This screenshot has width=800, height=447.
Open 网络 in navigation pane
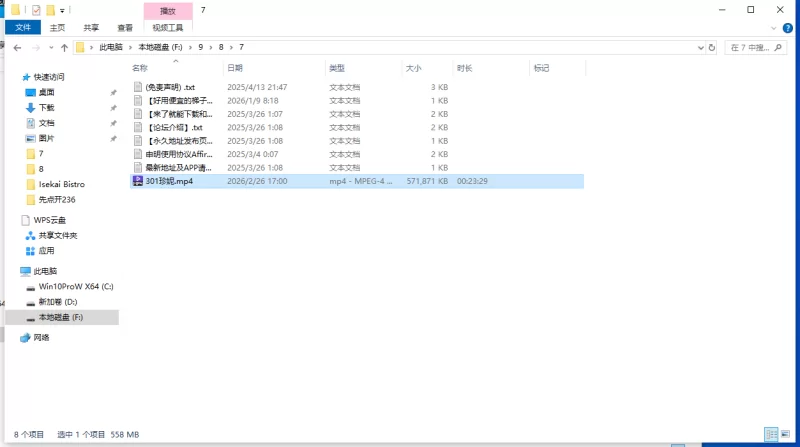[x=41, y=337]
